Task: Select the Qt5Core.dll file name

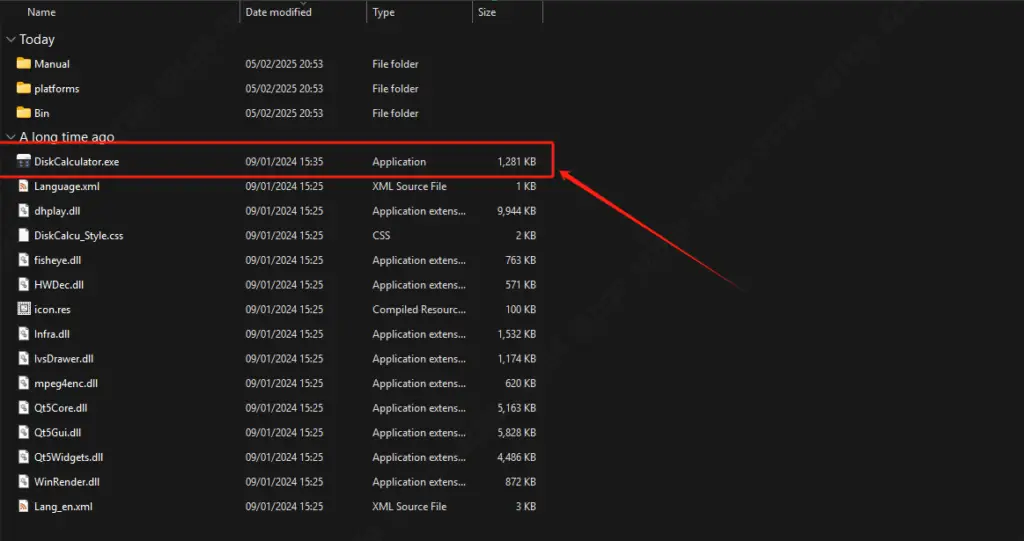Action: click(60, 408)
